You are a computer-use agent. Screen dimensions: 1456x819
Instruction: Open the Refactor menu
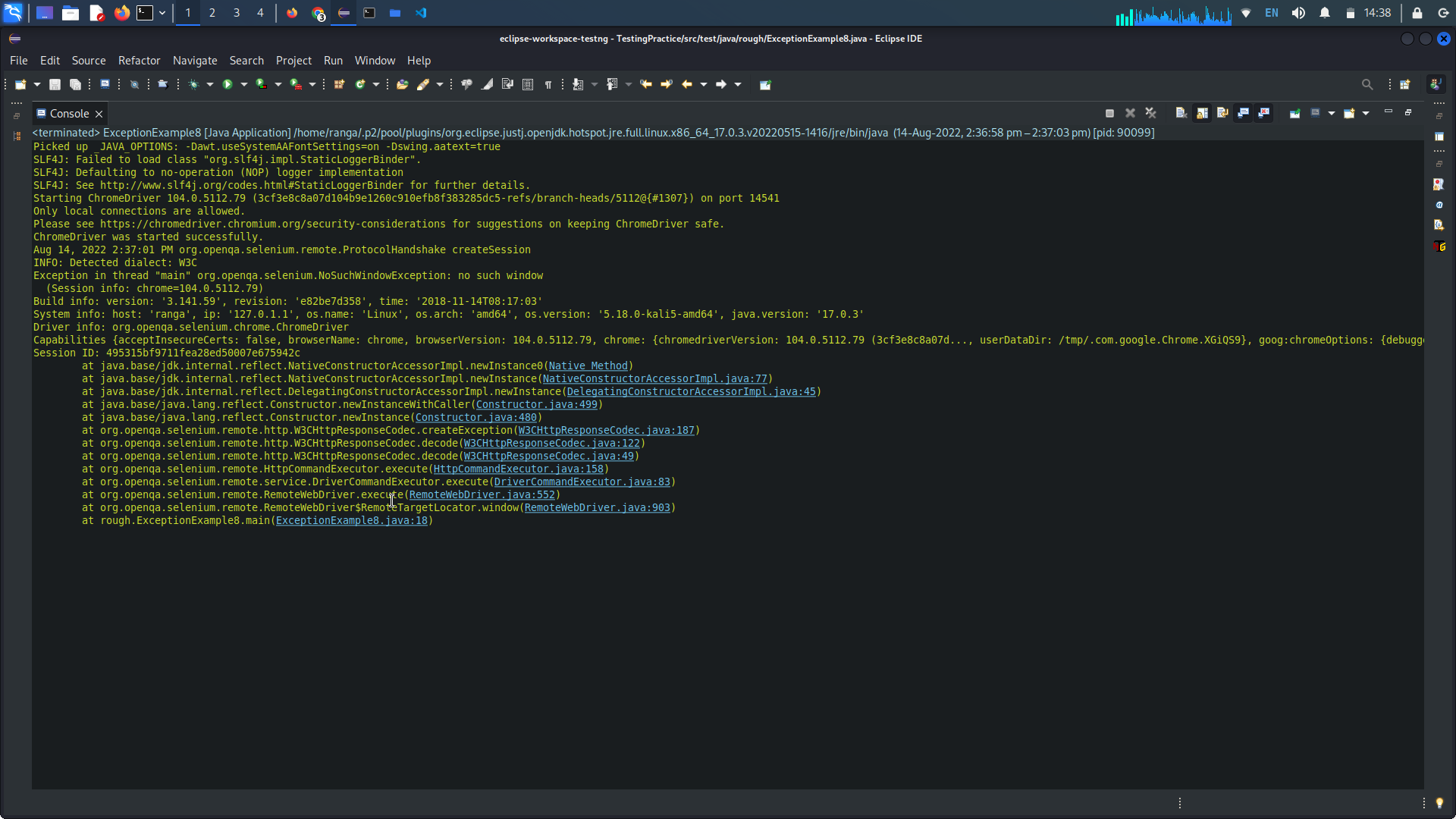coord(139,61)
